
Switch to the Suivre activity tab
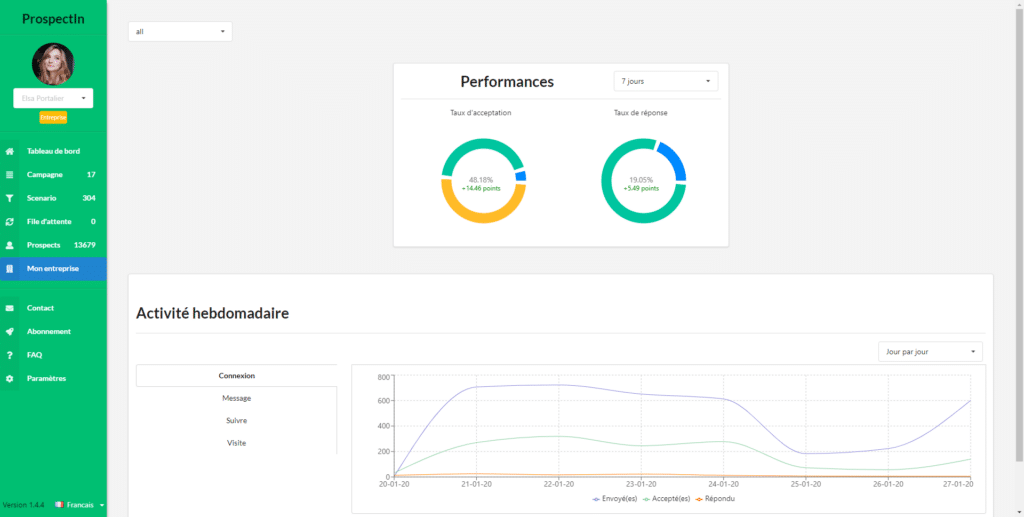point(236,420)
